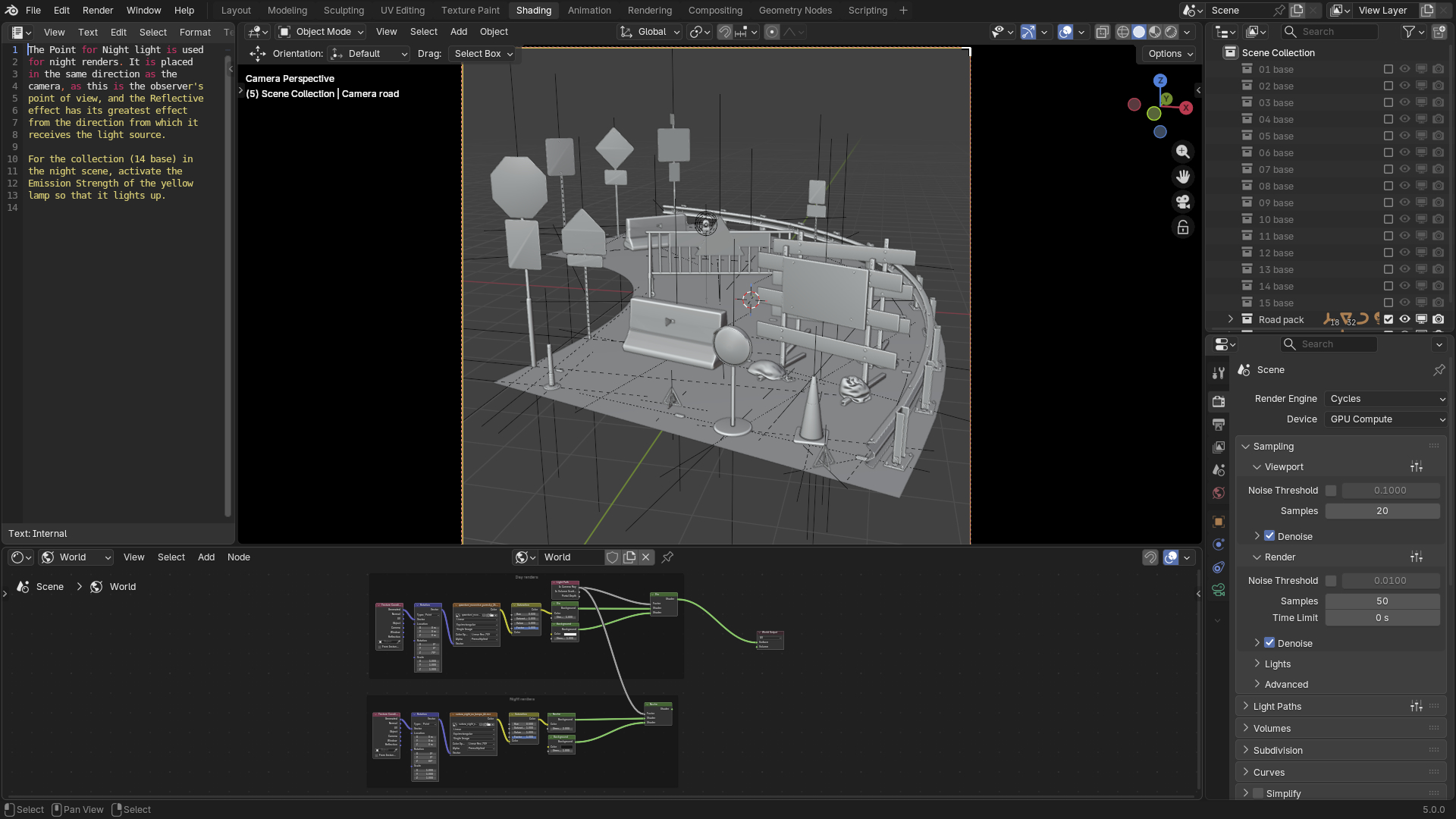The width and height of the screenshot is (1456, 819).
Task: Click the pan view hand icon
Action: (1183, 177)
